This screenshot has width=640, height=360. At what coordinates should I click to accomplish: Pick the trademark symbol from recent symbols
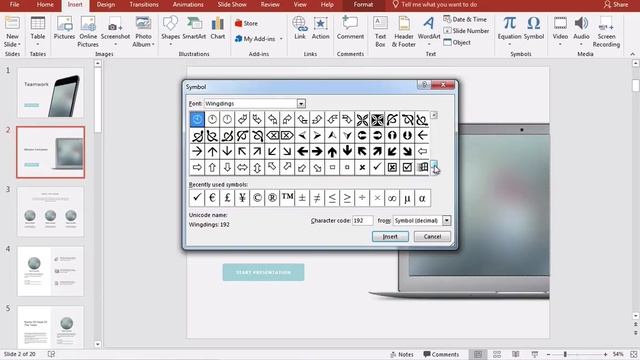tap(287, 198)
